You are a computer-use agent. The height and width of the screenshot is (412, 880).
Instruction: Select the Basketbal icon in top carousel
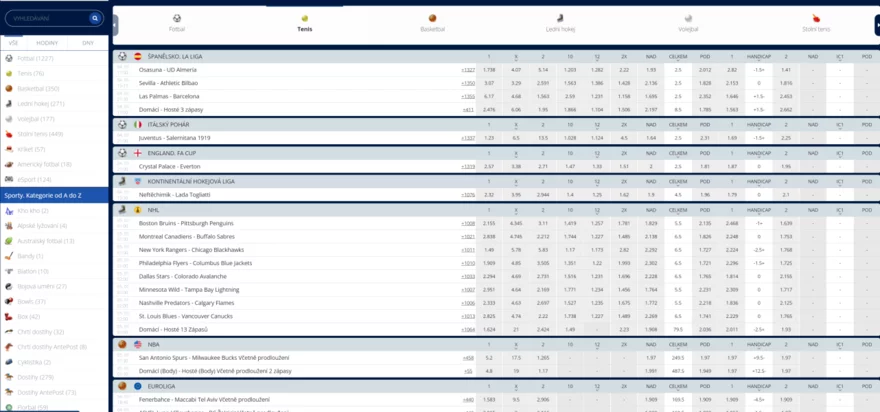click(432, 18)
